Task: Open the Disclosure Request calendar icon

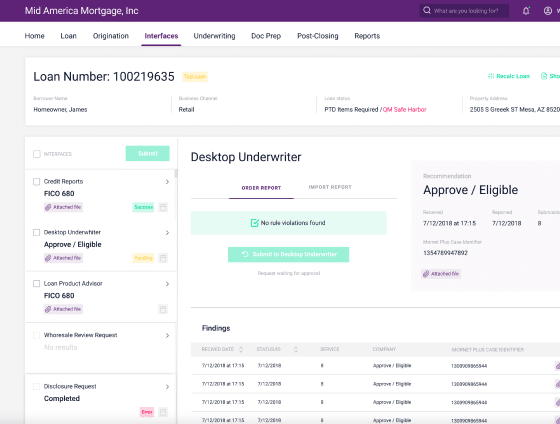Action: (163, 412)
